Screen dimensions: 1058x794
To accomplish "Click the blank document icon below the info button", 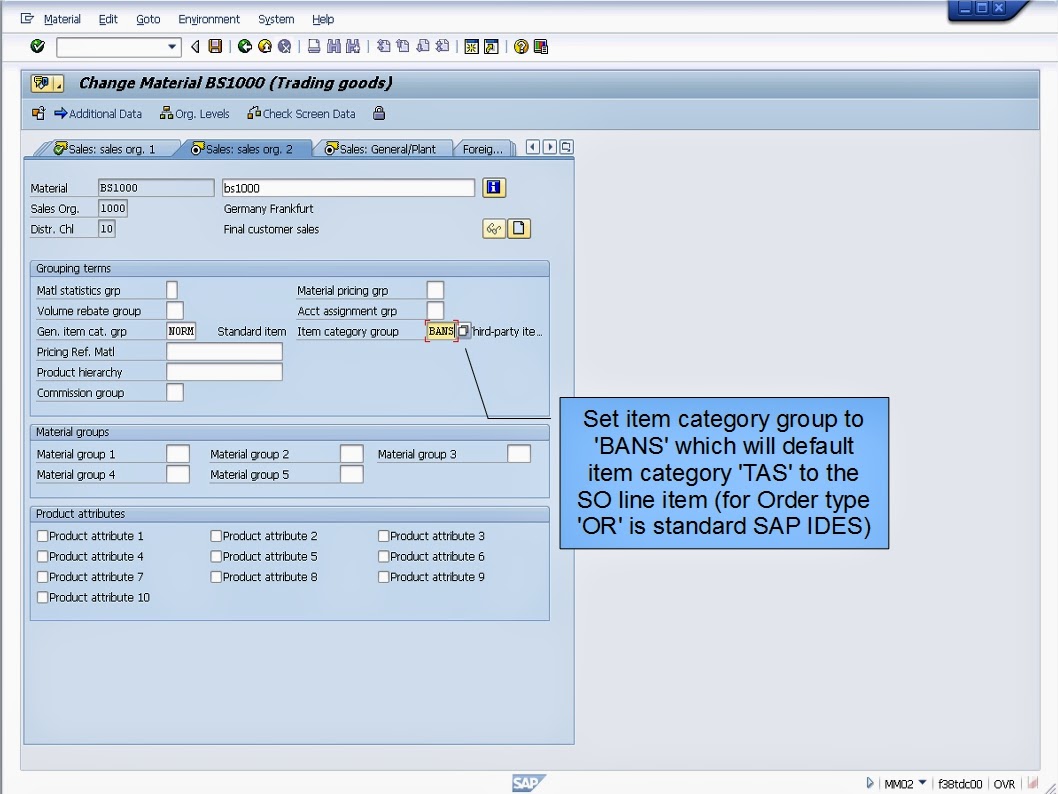I will pyautogui.click(x=518, y=228).
